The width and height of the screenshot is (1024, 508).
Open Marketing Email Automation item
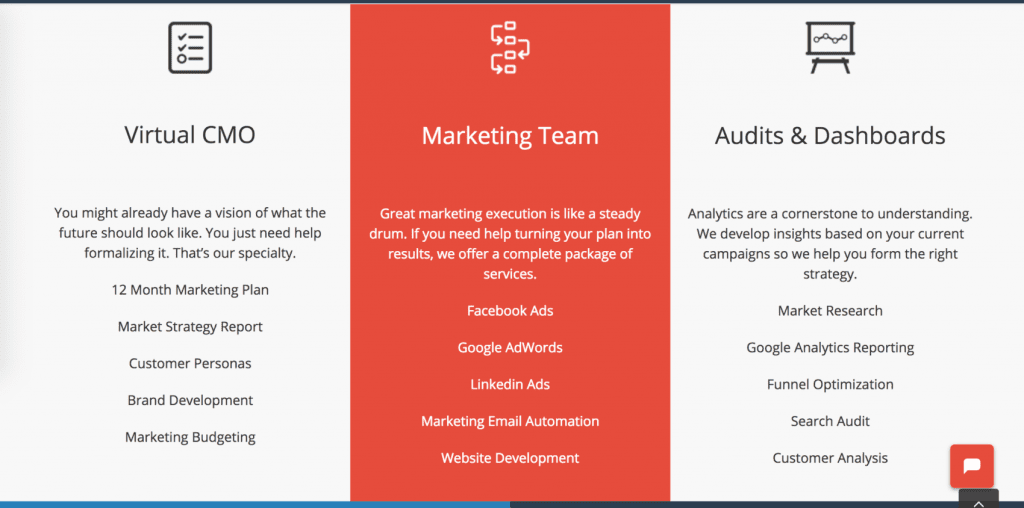510,421
